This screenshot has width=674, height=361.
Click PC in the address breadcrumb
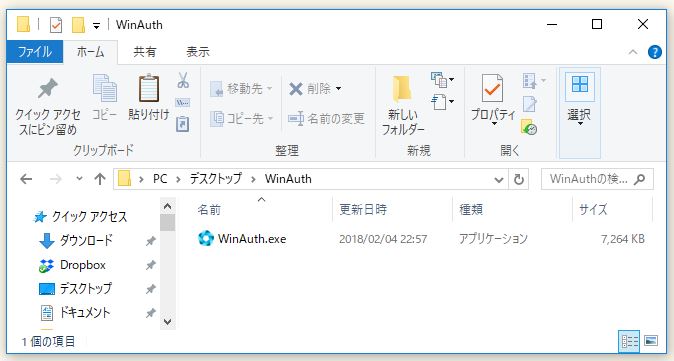[x=160, y=179]
